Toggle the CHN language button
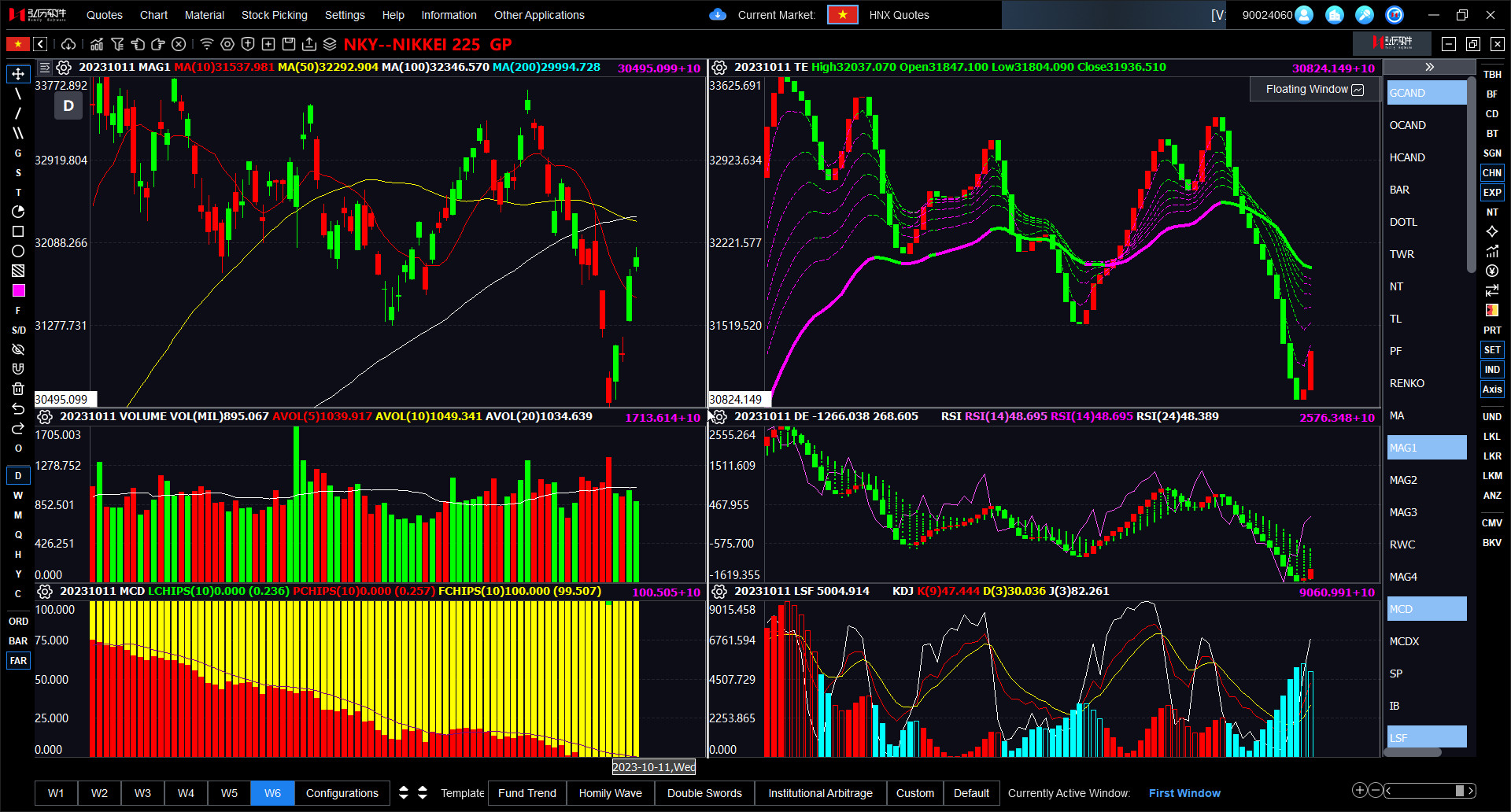The width and height of the screenshot is (1511, 812). point(1492,173)
